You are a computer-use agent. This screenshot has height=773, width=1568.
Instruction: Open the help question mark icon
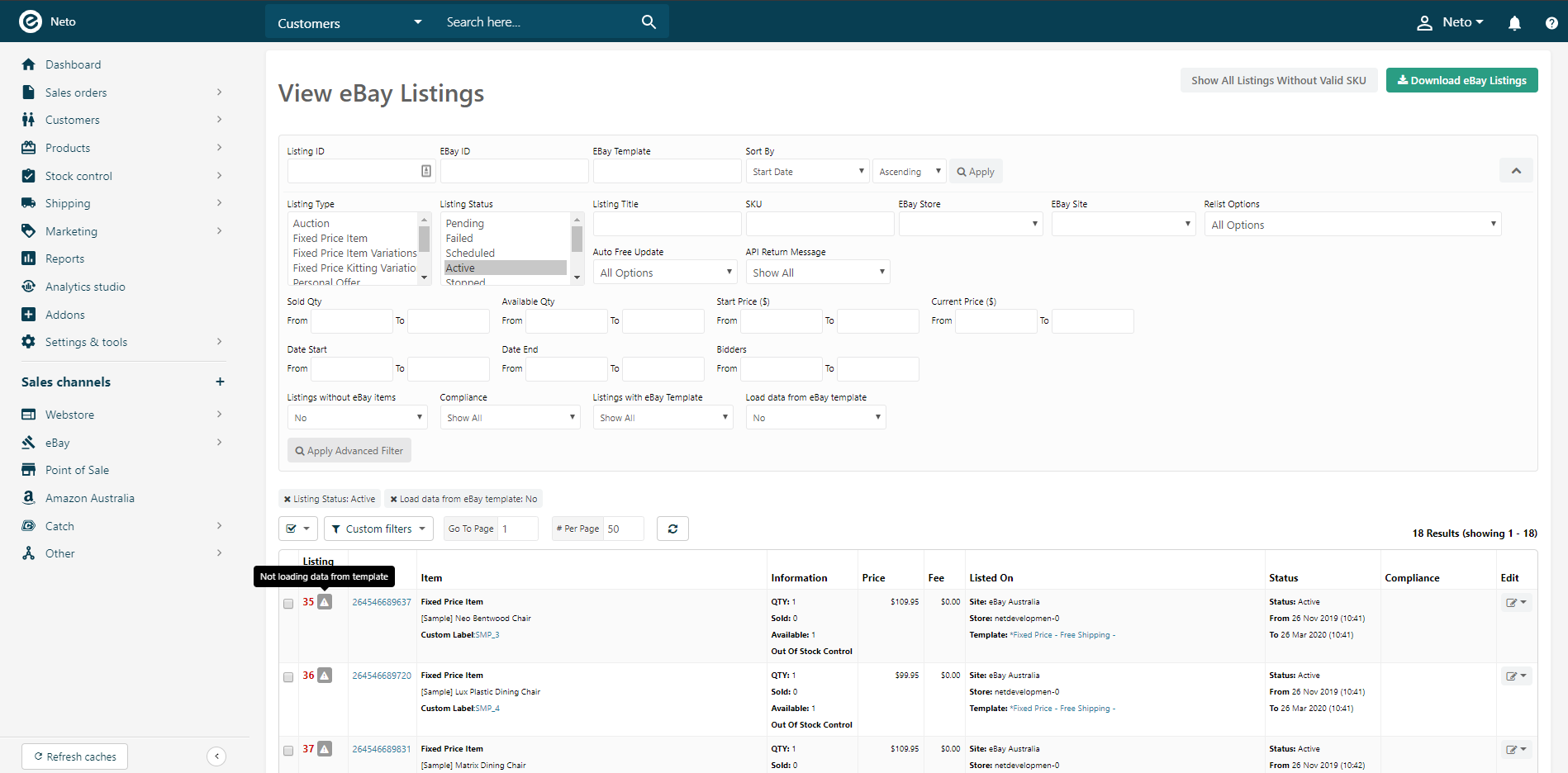1551,23
